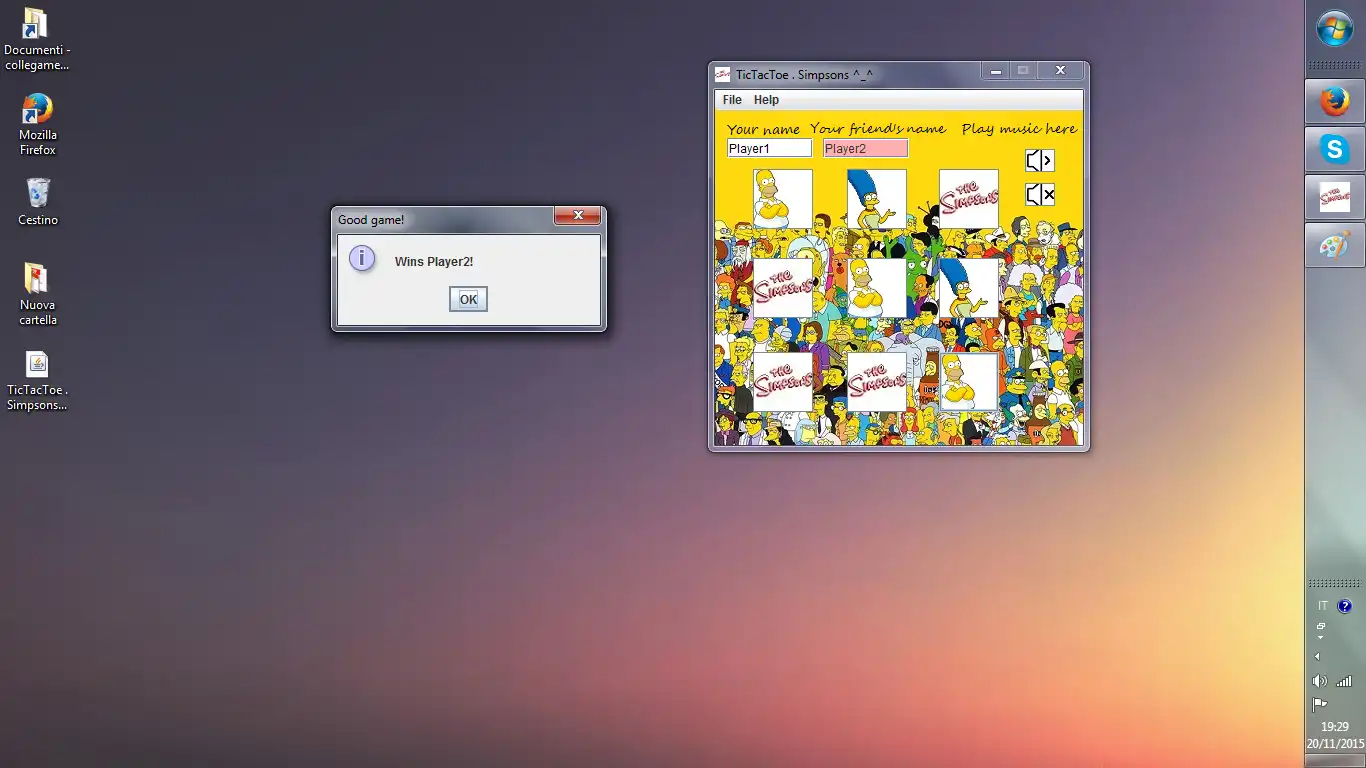This screenshot has width=1366, height=768.
Task: Mute music with the crossed speaker icon
Action: tap(1040, 194)
